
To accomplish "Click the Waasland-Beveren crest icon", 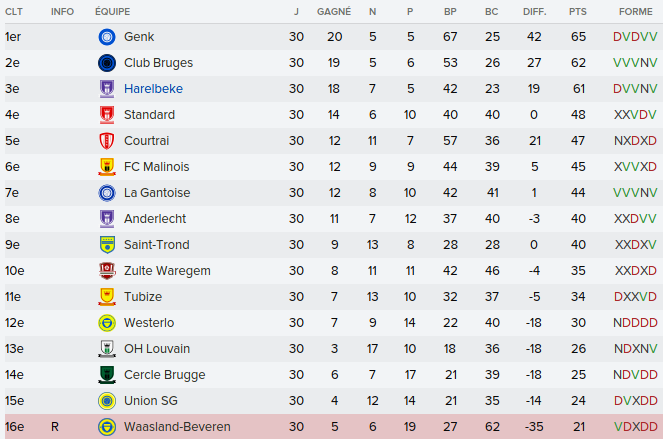I will pos(107,427).
